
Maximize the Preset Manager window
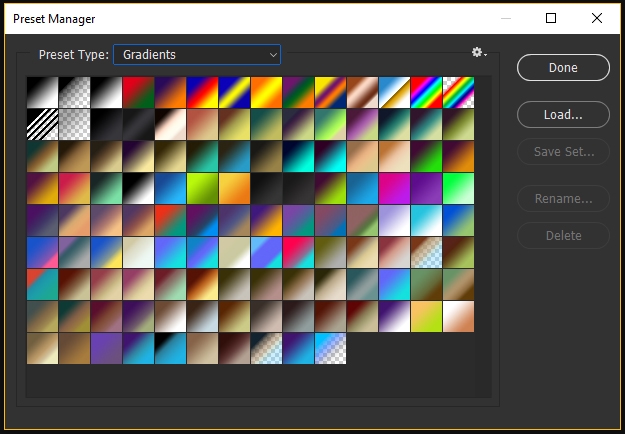click(551, 18)
